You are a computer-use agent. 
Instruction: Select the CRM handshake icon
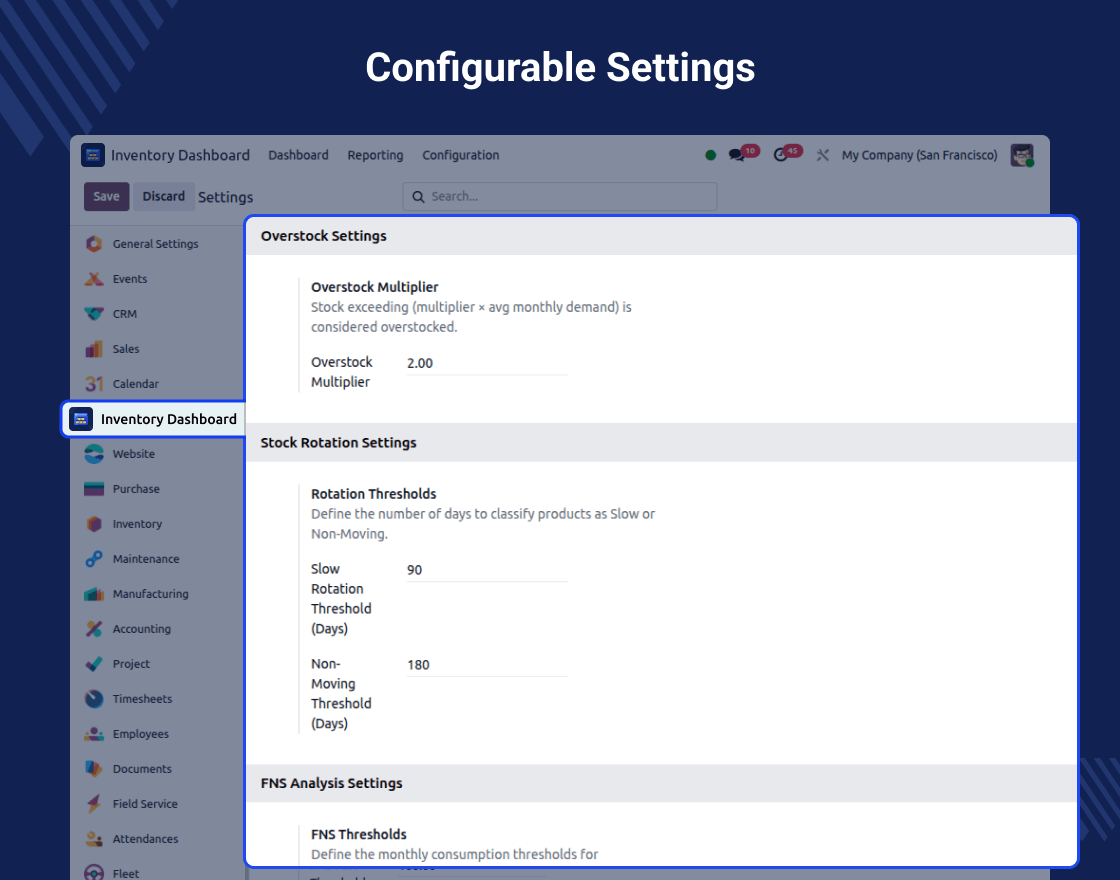(94, 314)
